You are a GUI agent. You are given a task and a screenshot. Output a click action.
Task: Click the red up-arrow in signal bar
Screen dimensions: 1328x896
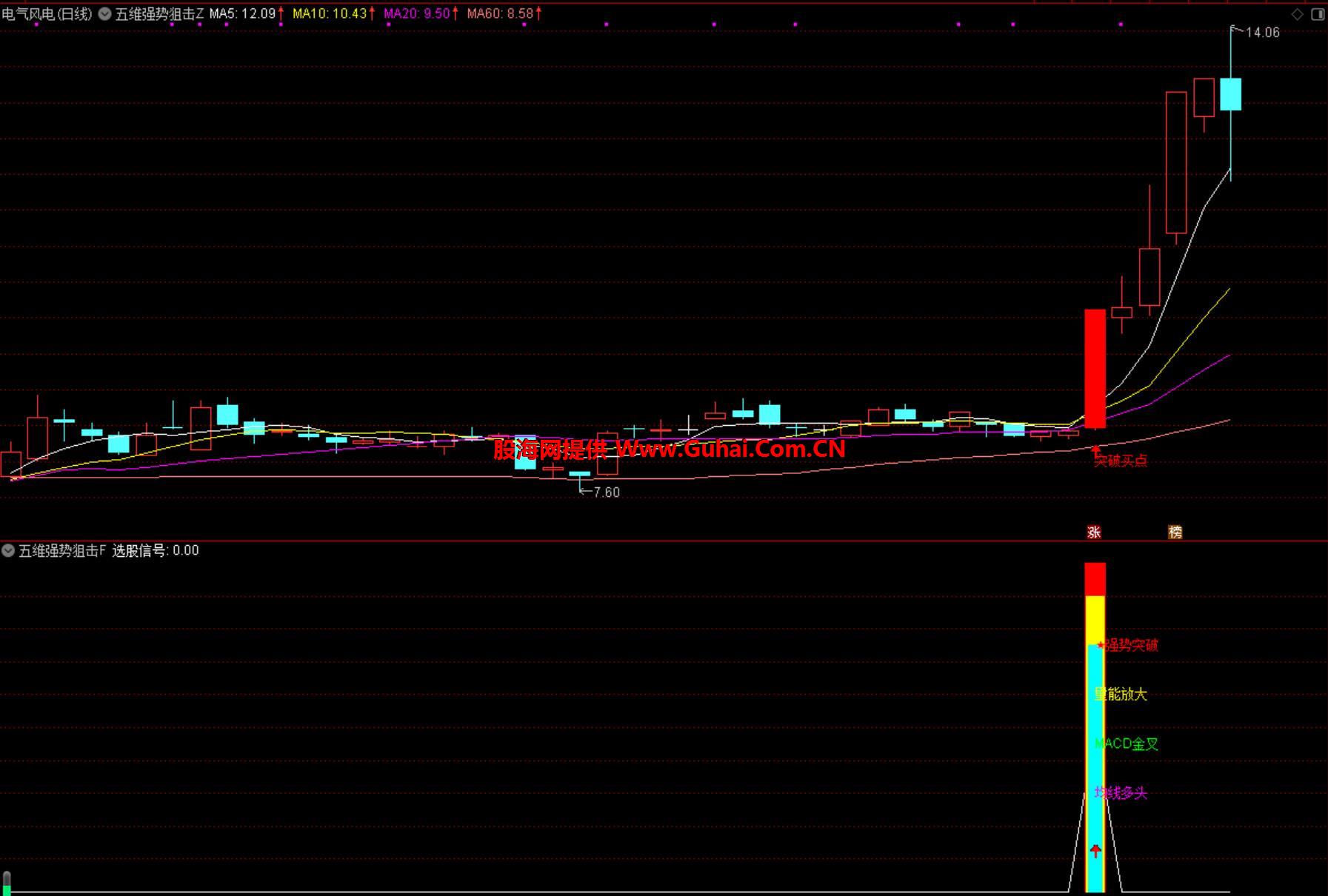(1095, 851)
